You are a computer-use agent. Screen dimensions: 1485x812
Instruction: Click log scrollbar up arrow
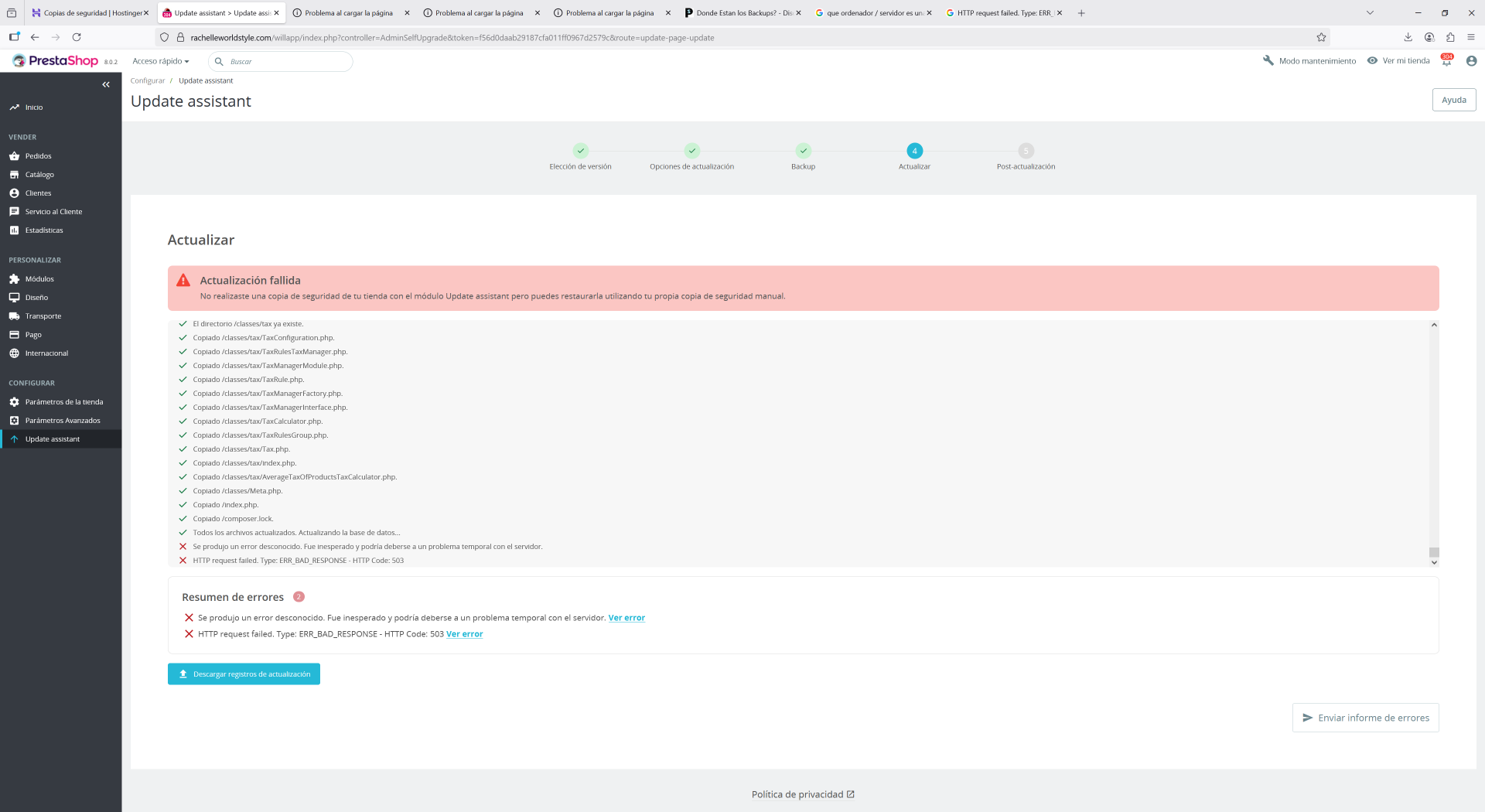[1434, 326]
